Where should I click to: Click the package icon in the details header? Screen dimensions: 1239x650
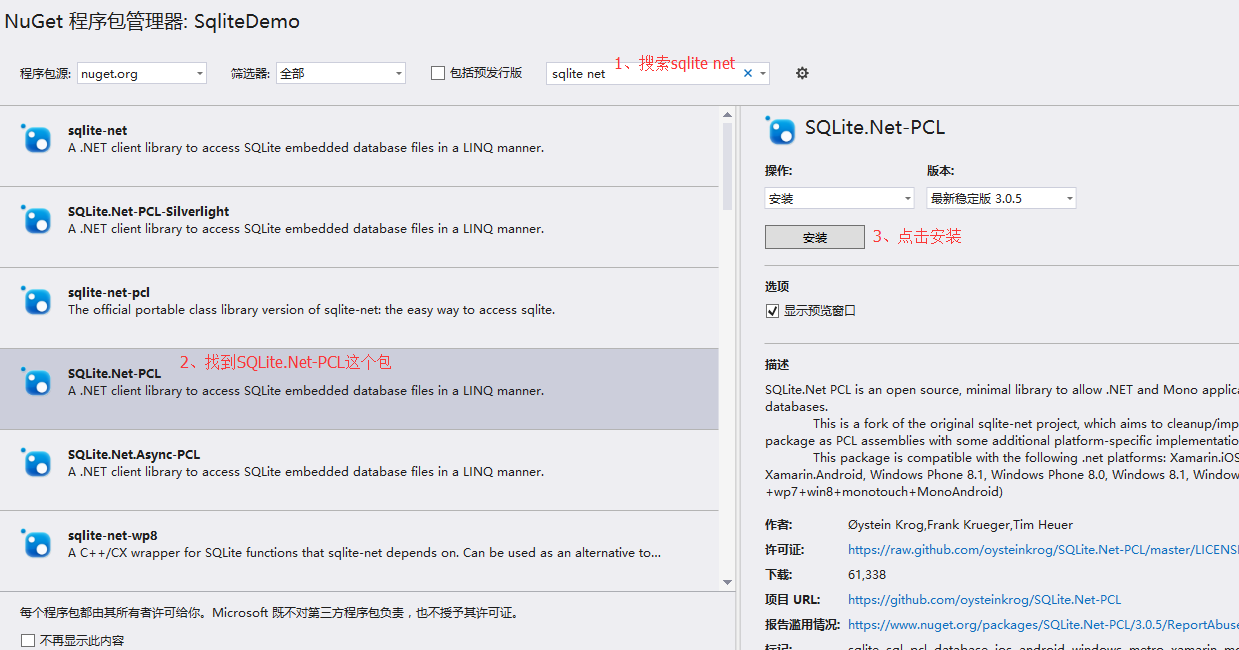point(780,130)
